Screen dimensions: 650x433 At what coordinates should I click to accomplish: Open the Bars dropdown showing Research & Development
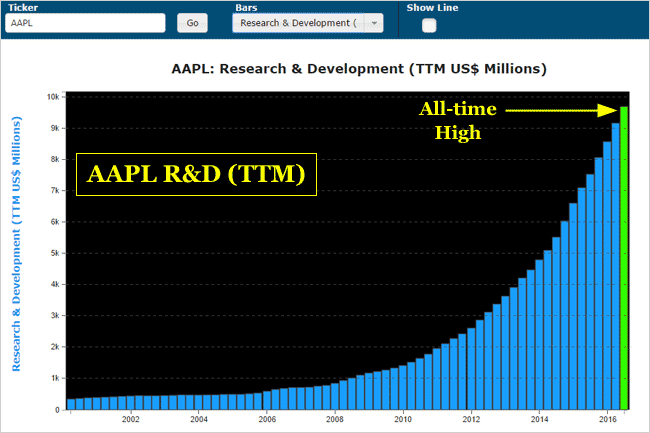pos(308,23)
